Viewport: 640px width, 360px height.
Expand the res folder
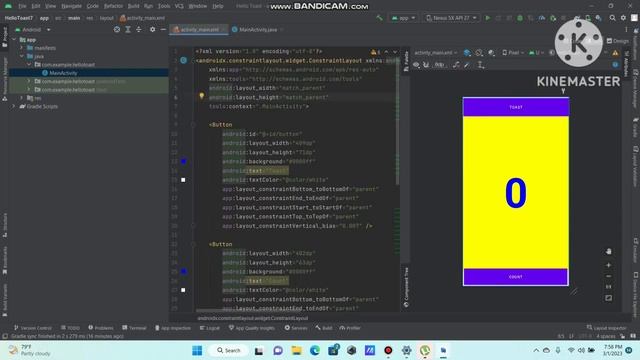coord(22,98)
